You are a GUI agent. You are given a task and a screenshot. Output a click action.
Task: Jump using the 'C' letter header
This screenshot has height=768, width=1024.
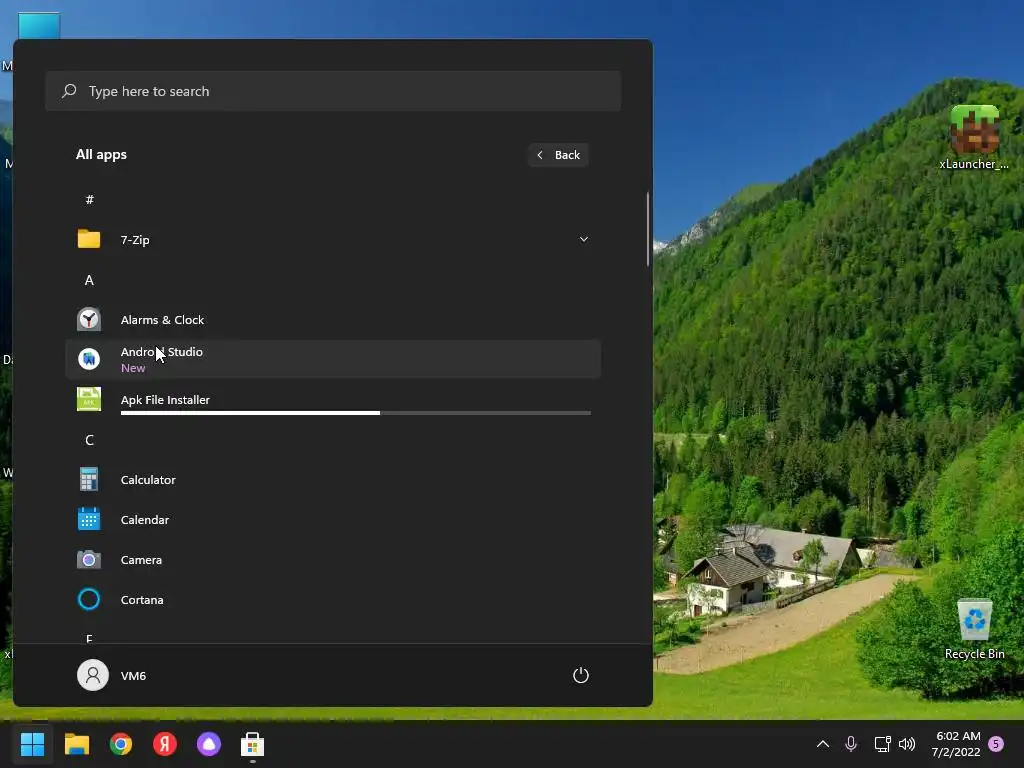pyautogui.click(x=89, y=440)
